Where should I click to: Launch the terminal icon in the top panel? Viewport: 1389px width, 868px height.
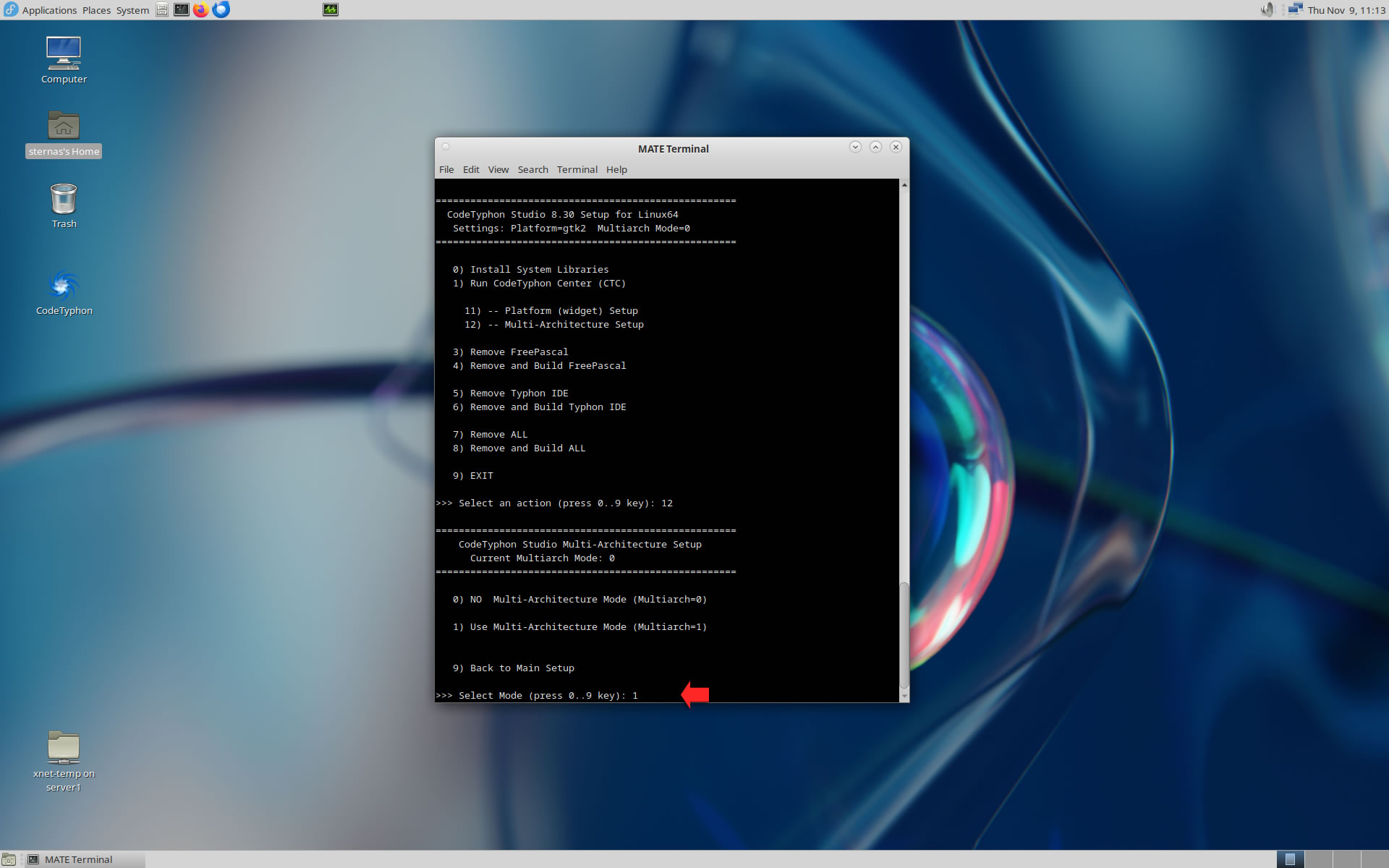[x=182, y=9]
